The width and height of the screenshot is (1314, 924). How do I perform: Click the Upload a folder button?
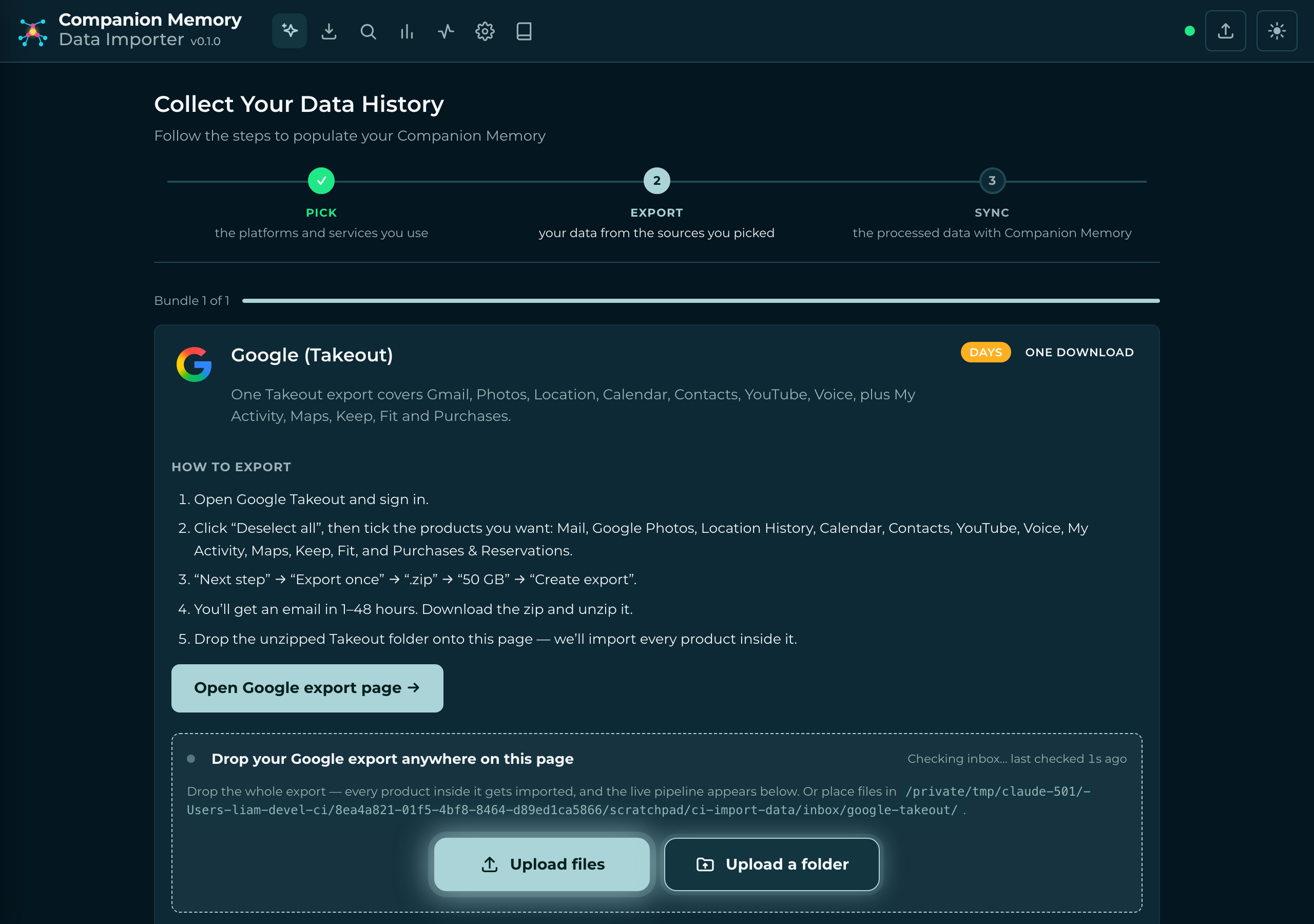click(x=771, y=864)
